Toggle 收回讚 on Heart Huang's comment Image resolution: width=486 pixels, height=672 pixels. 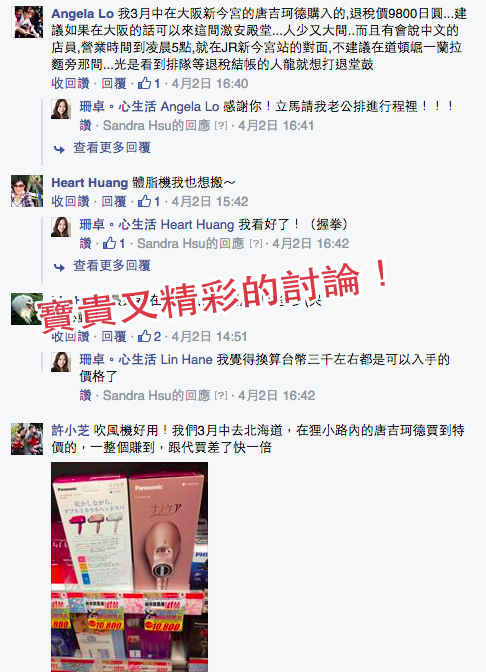pyautogui.click(x=70, y=201)
